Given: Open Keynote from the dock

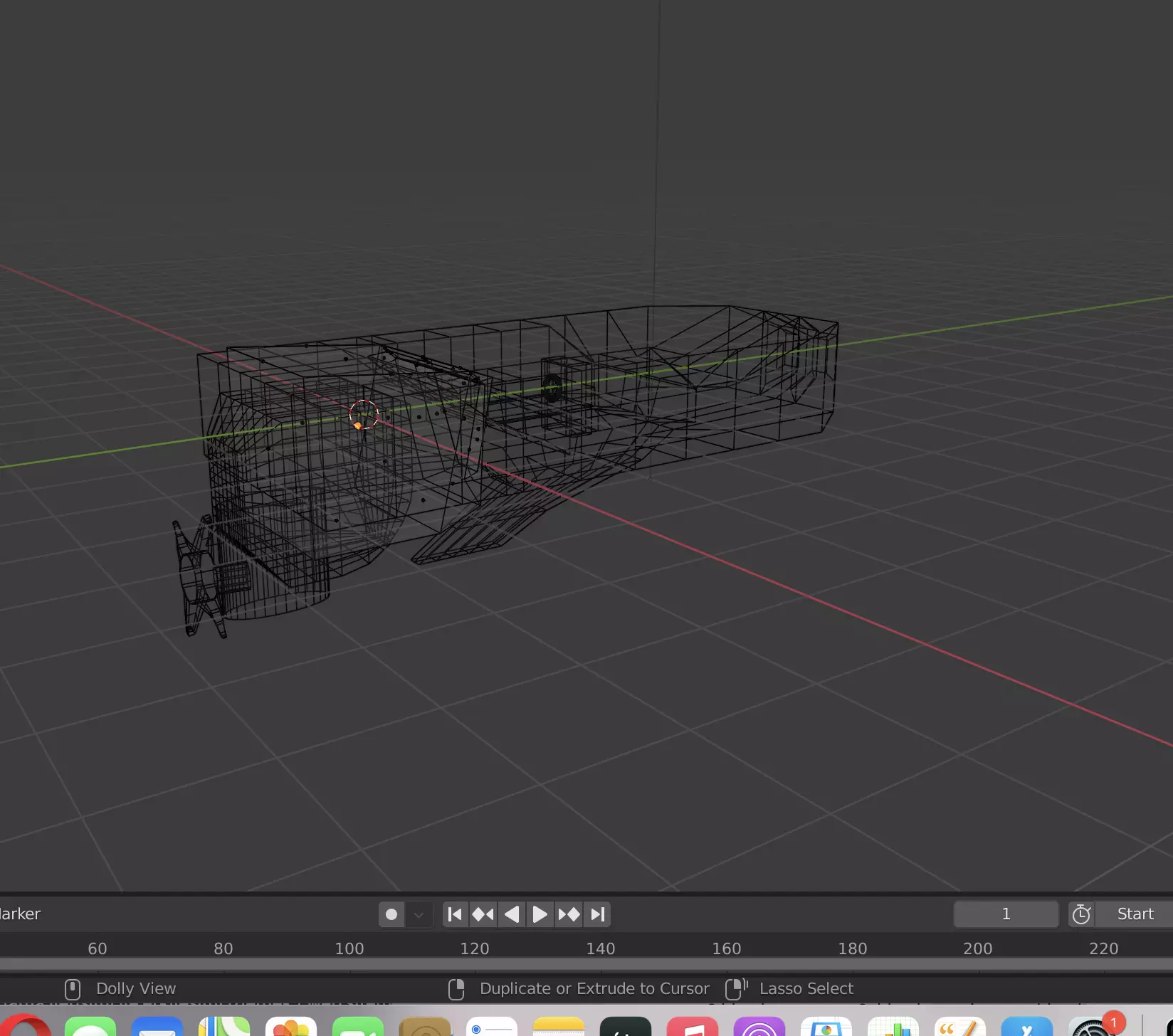Looking at the screenshot, I should [x=826, y=1026].
